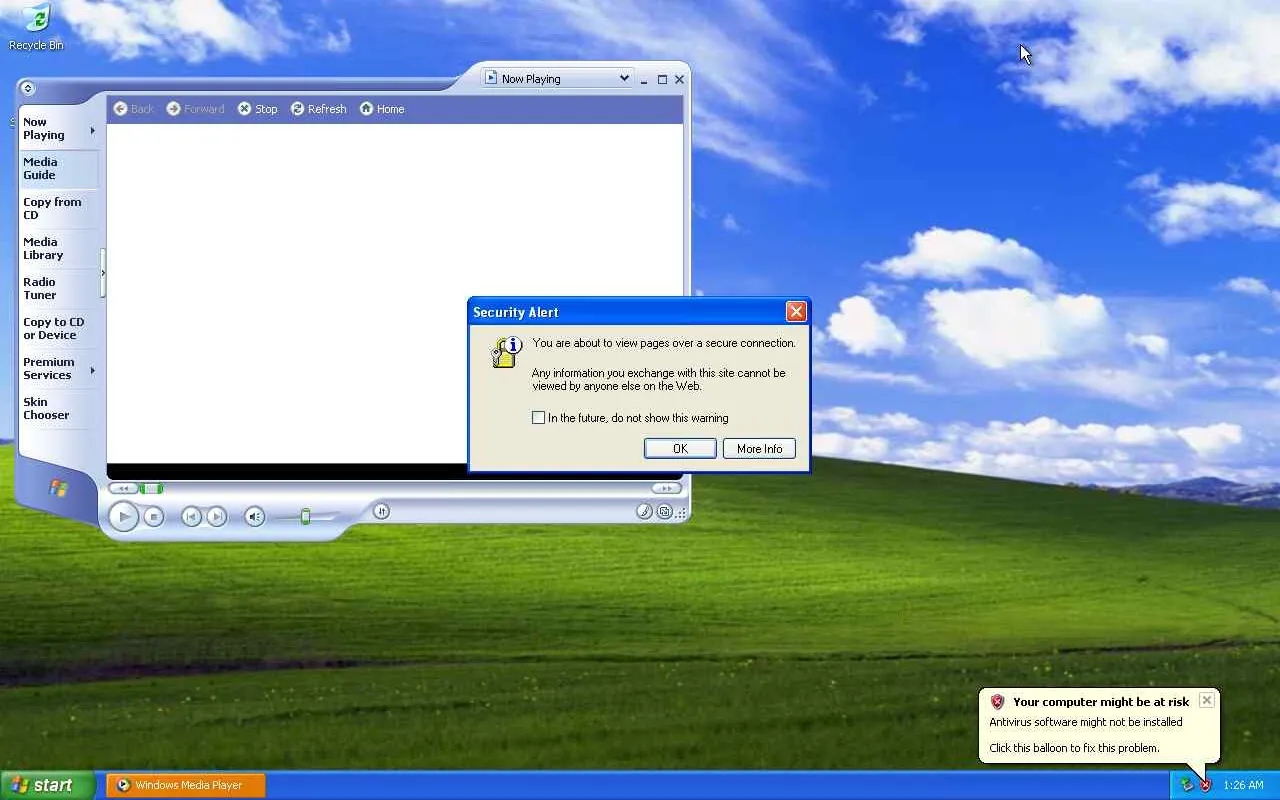Click the green tray icon beside the shield
Viewport: 1280px width, 800px height.
tap(1187, 785)
